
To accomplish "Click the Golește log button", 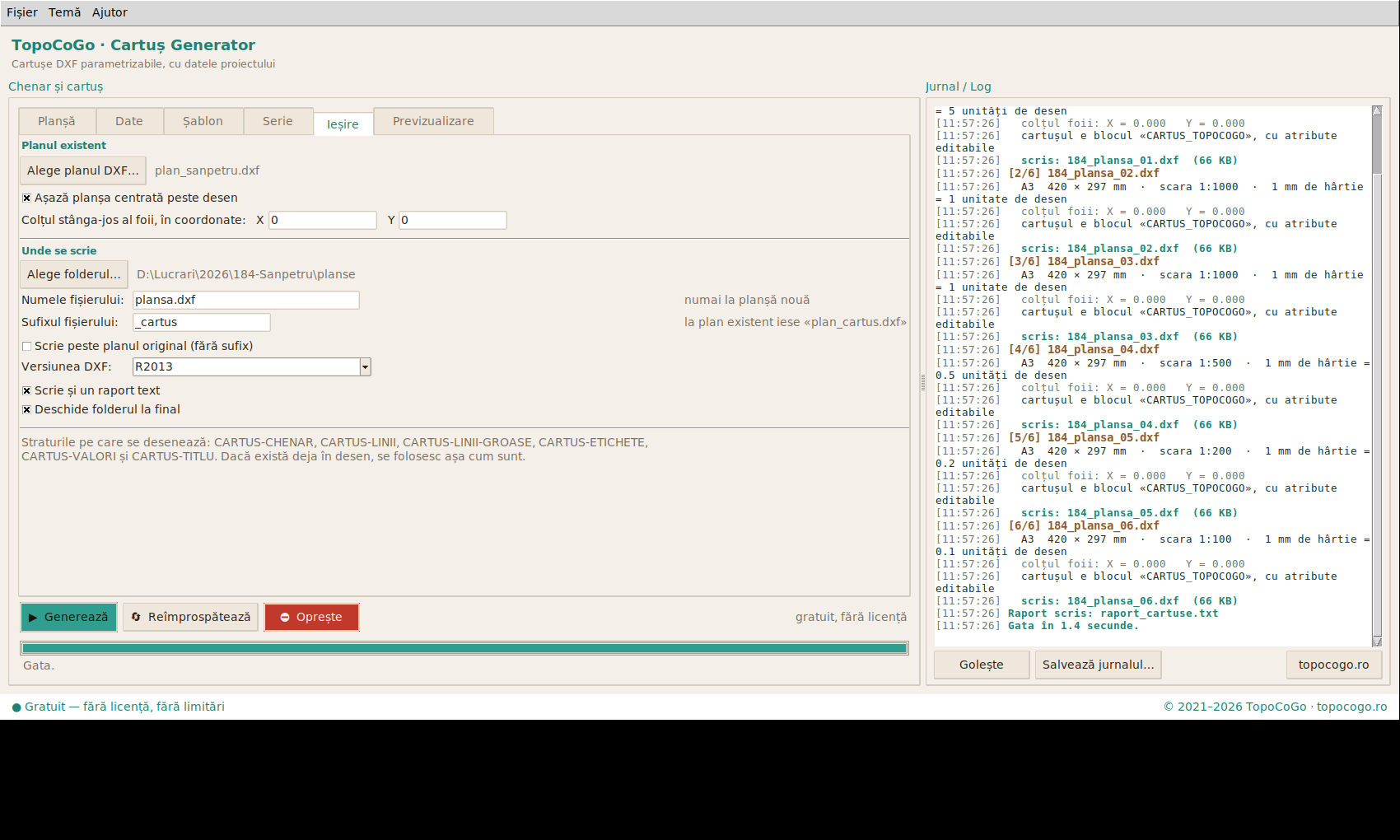I will (981, 665).
